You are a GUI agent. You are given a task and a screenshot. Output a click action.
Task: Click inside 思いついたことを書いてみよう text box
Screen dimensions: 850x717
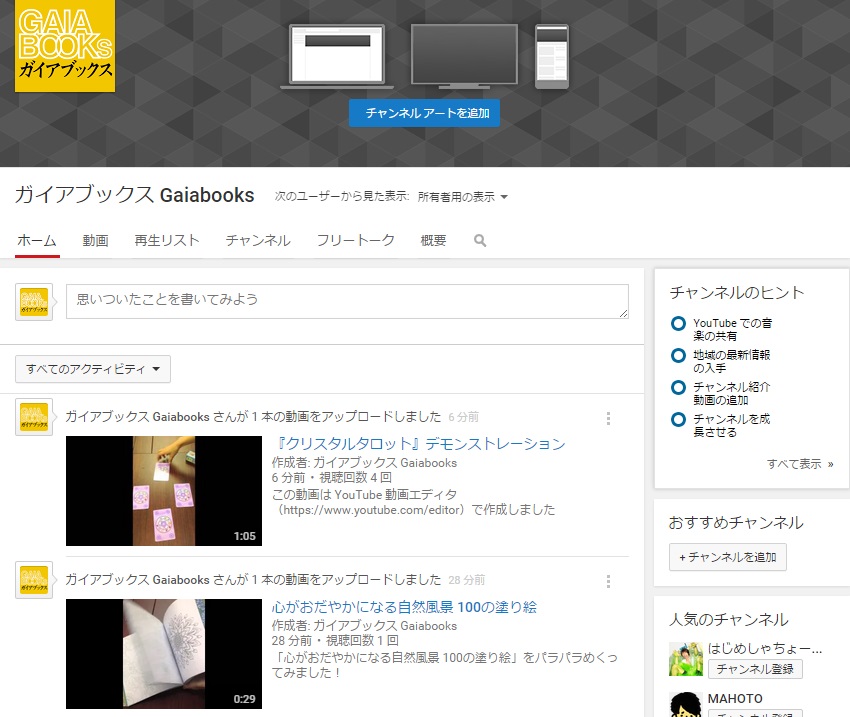(347, 301)
